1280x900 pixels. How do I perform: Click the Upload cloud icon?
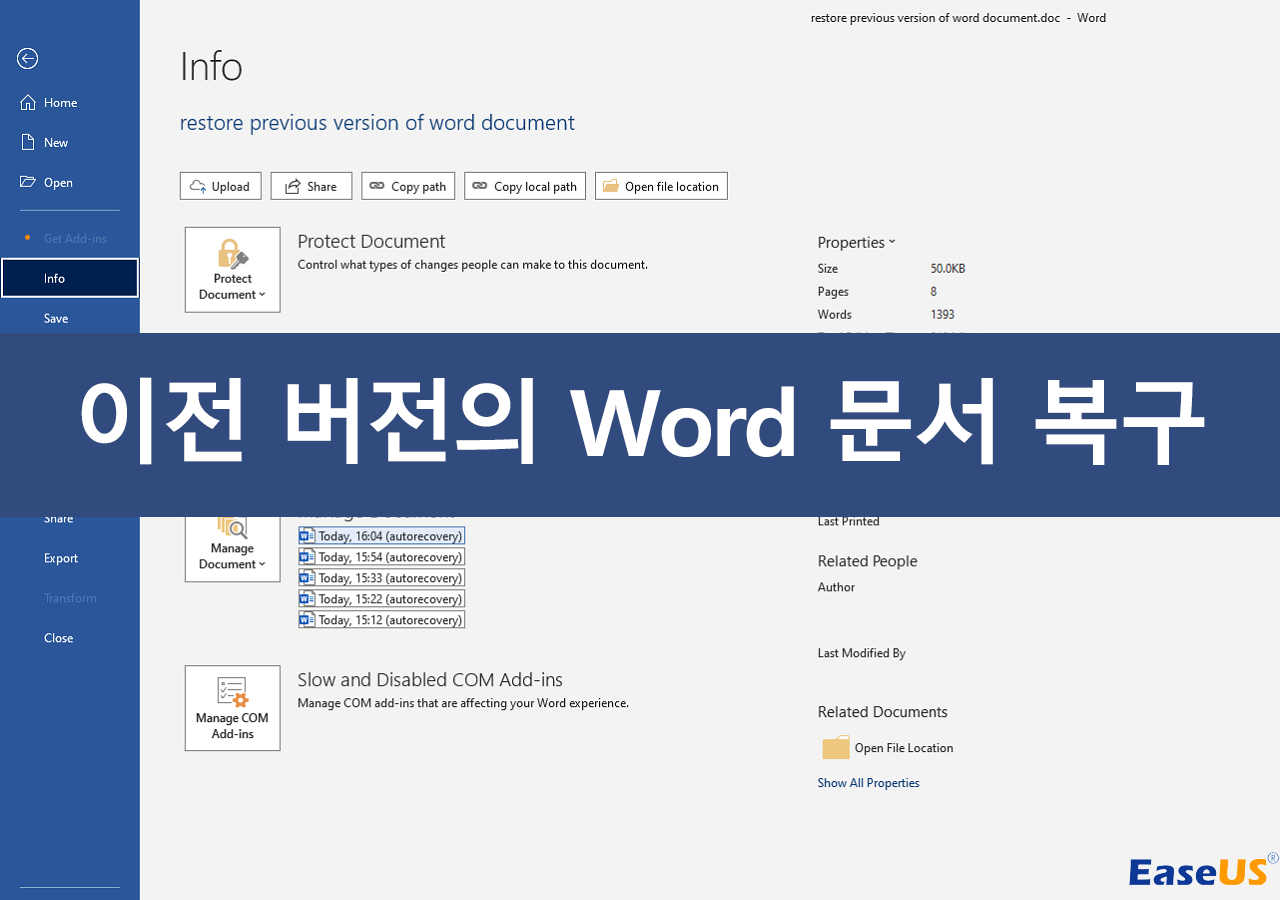tap(198, 185)
